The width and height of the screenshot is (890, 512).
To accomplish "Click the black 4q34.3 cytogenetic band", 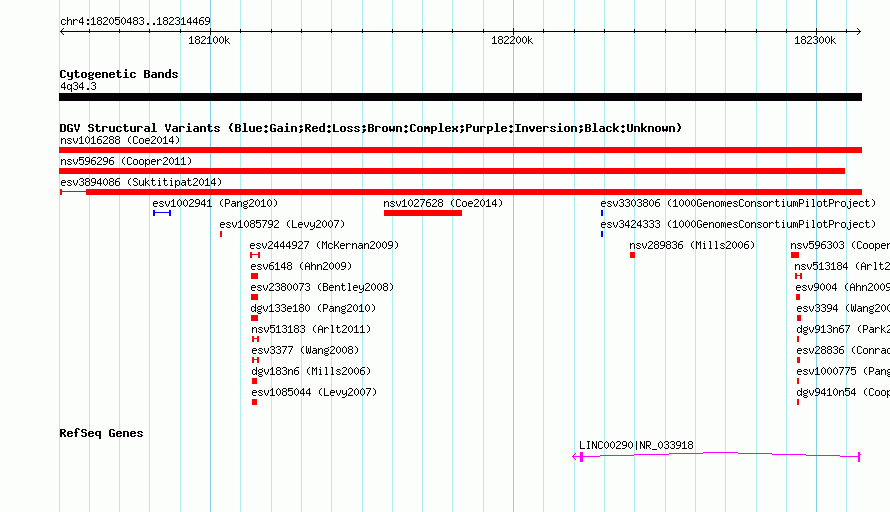I will (x=460, y=97).
